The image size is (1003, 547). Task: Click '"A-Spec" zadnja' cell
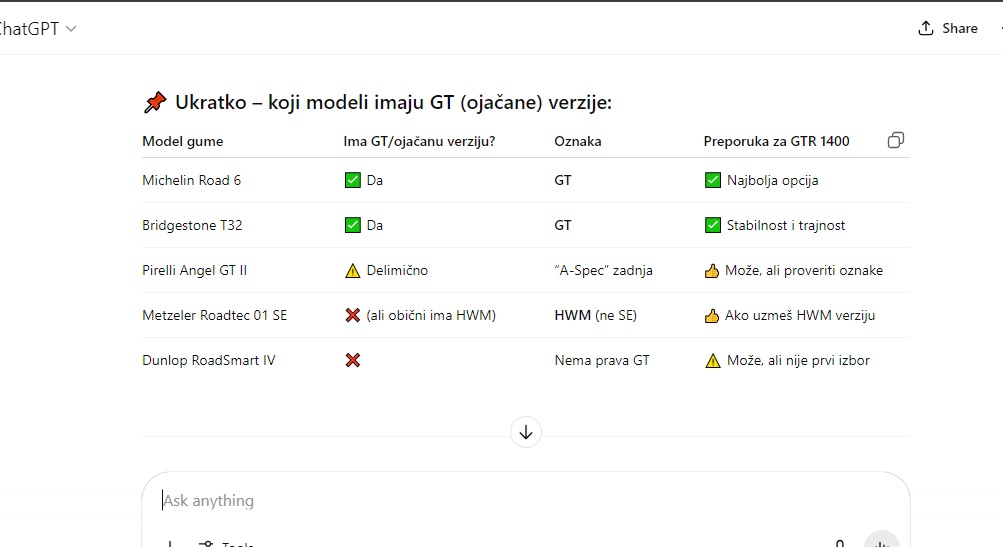click(x=603, y=271)
